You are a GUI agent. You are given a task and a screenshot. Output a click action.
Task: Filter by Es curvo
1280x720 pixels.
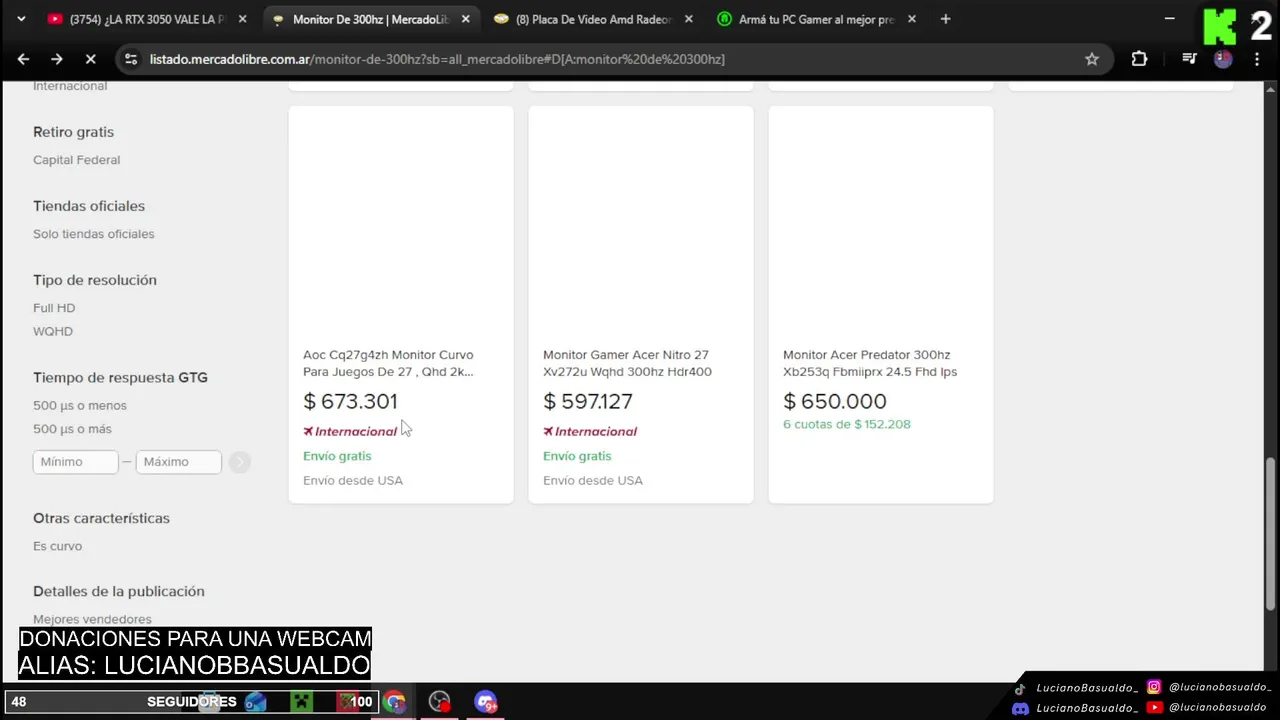click(57, 546)
